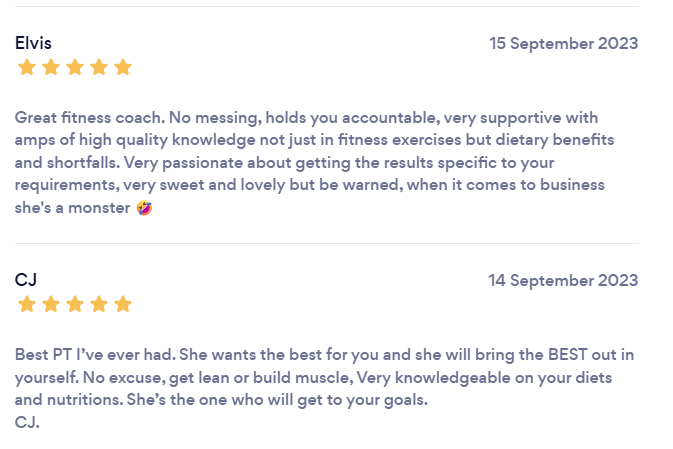Screen dimensions: 673x449
Task: Click the divider line between the two reviews
Action: (x=326, y=243)
